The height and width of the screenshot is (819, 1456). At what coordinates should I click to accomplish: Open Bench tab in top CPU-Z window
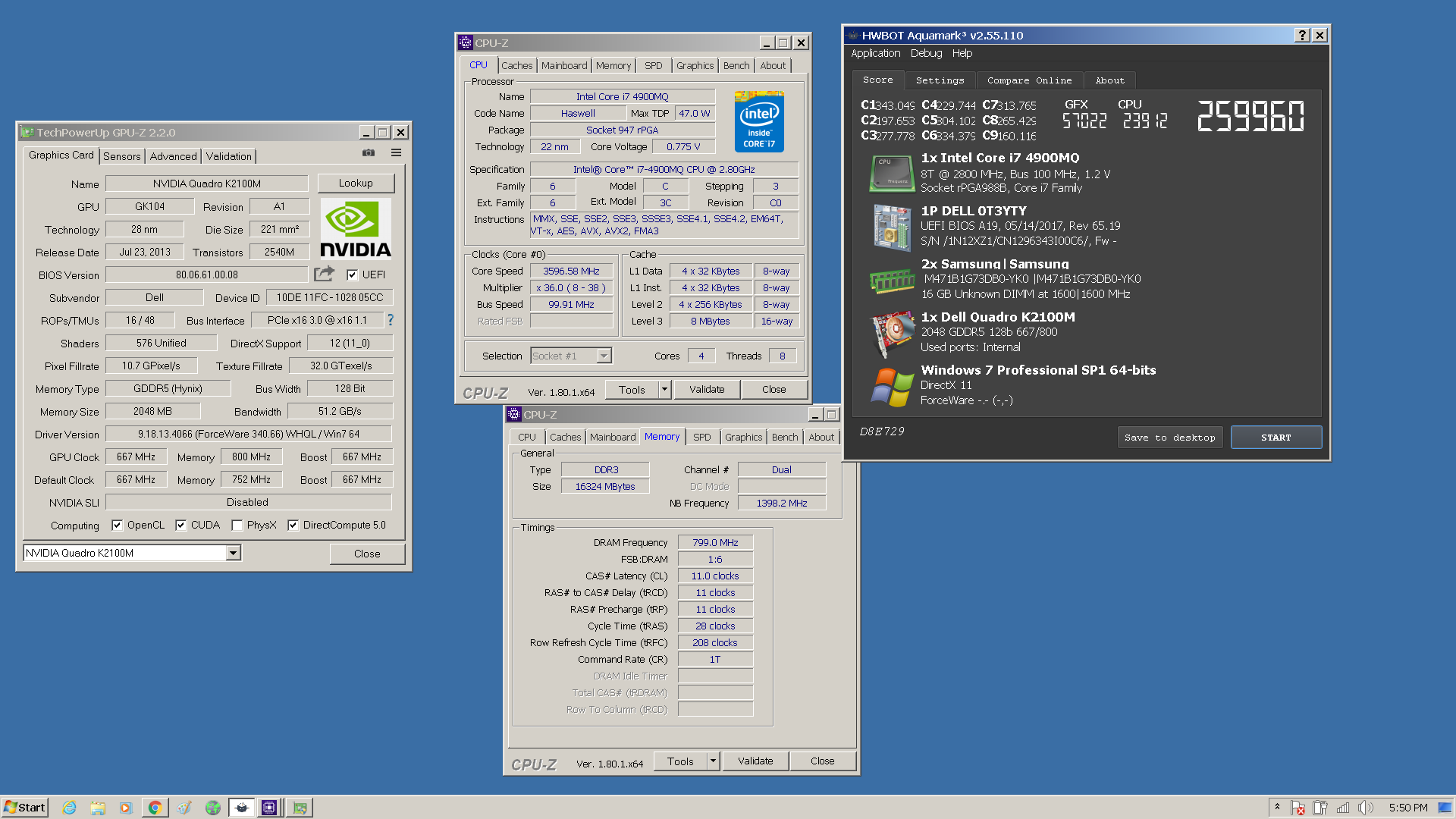tap(736, 66)
